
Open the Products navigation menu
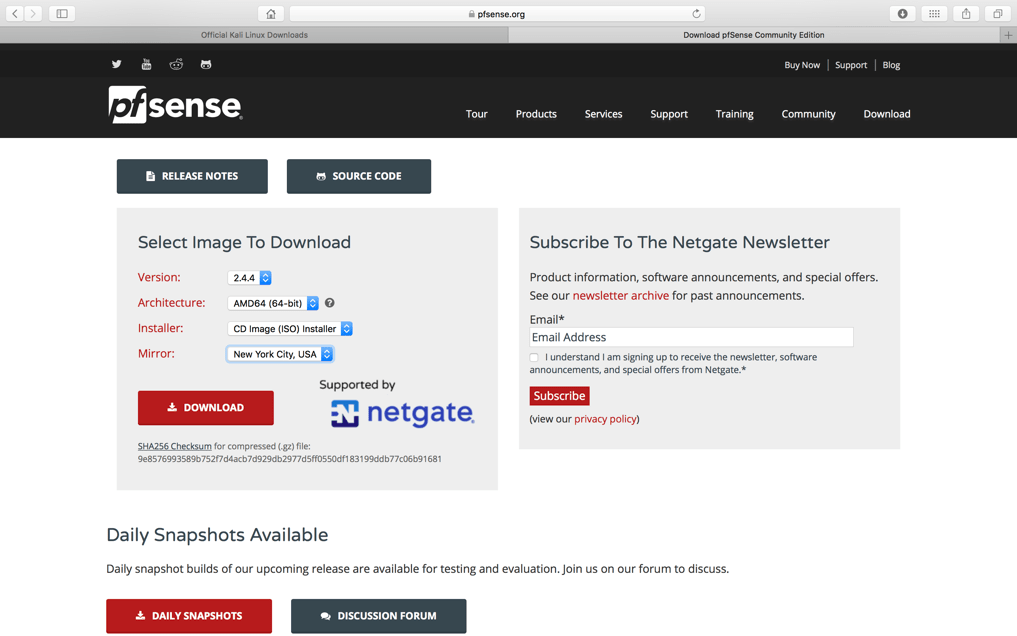536,114
